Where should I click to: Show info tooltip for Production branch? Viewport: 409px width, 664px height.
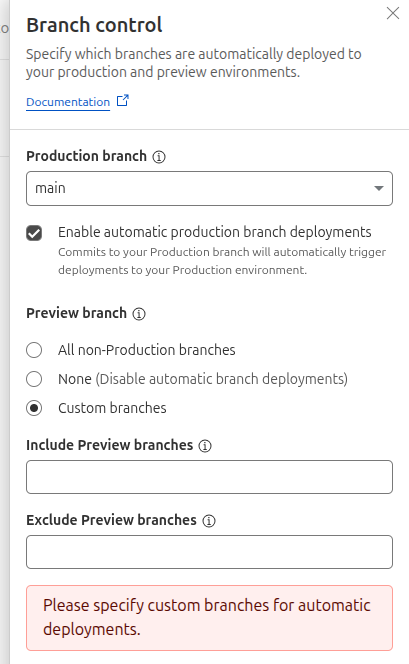coord(159,157)
